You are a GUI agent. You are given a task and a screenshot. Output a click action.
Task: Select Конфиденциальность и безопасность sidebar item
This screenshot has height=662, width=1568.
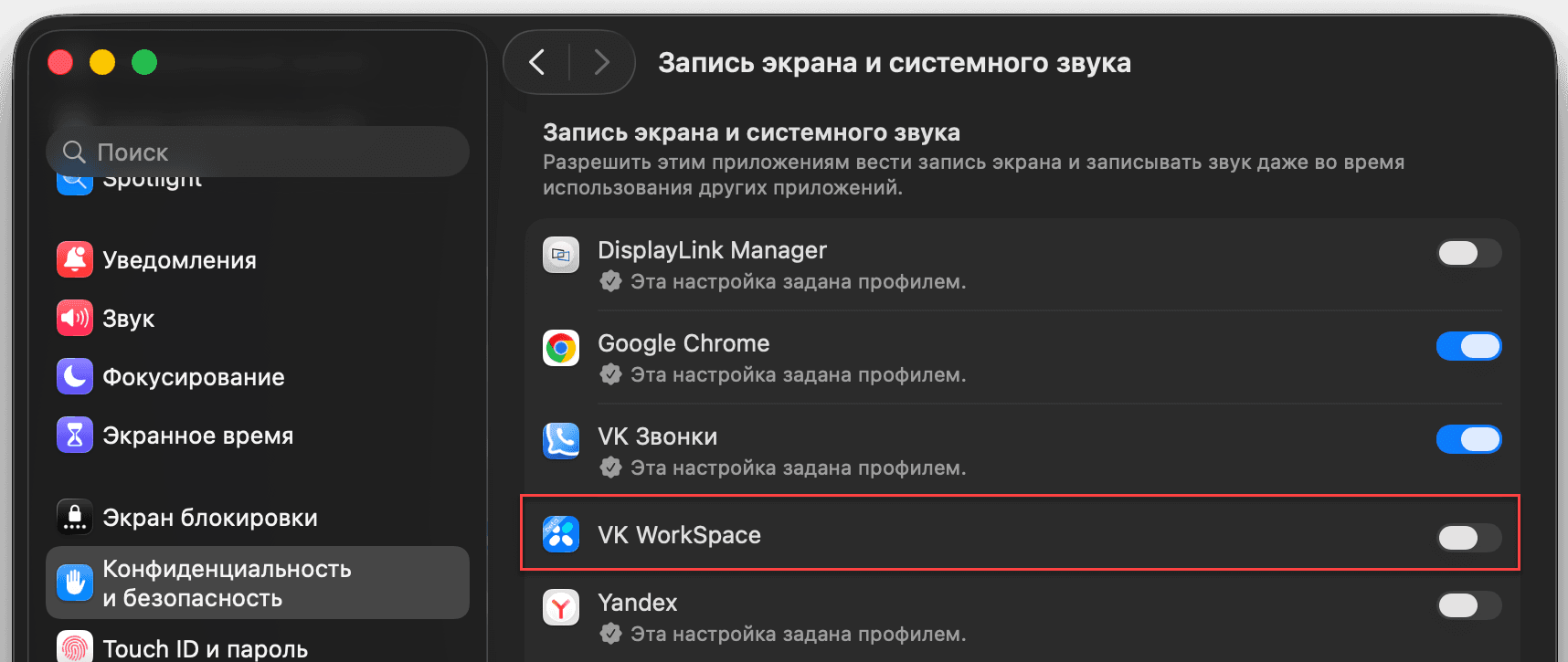click(x=258, y=583)
